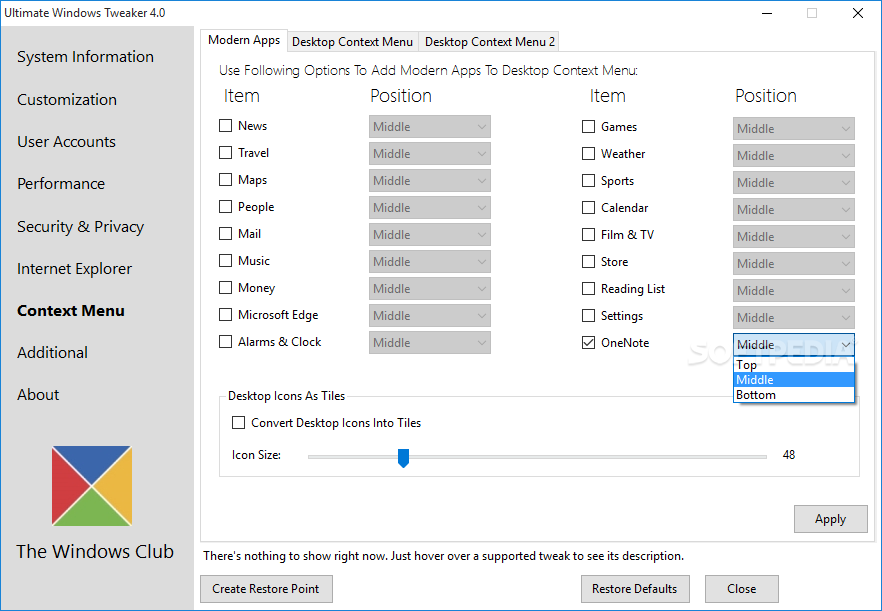Switch to Desktop Context Menu tab
The width and height of the screenshot is (882, 611).
click(353, 42)
